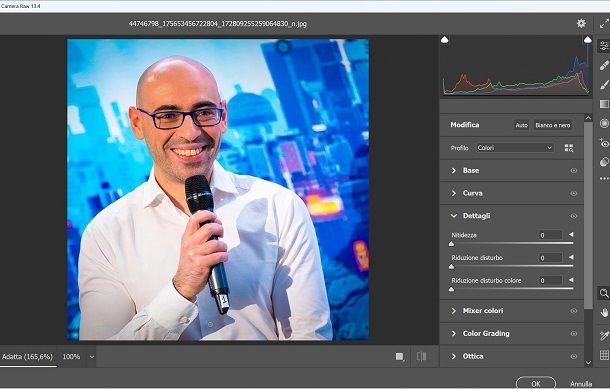Select the Adjustment Brush tool
This screenshot has width=610, height=389.
point(604,84)
